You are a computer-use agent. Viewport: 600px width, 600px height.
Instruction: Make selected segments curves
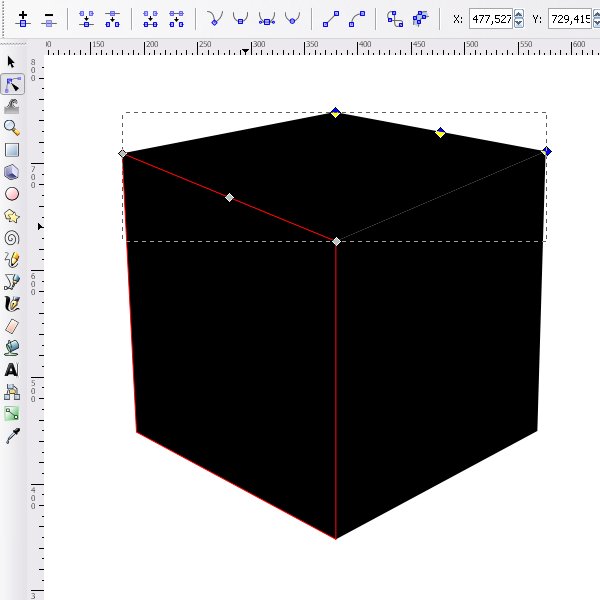tap(357, 19)
